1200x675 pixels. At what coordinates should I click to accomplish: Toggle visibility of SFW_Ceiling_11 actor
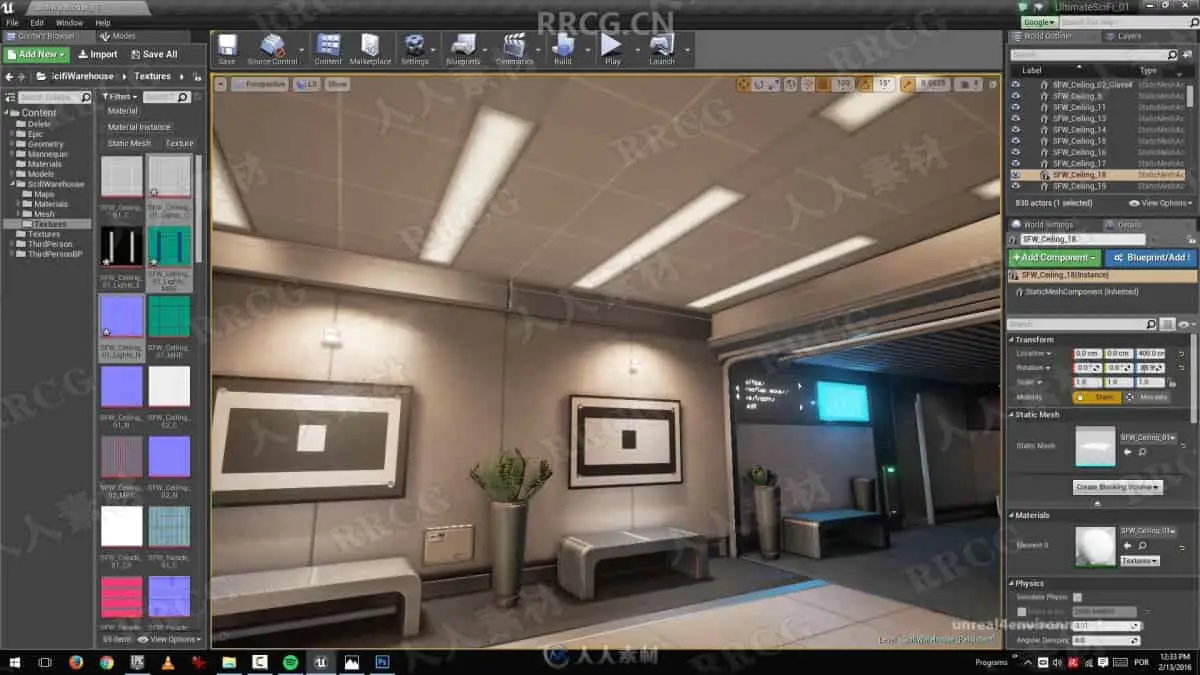point(1016,107)
